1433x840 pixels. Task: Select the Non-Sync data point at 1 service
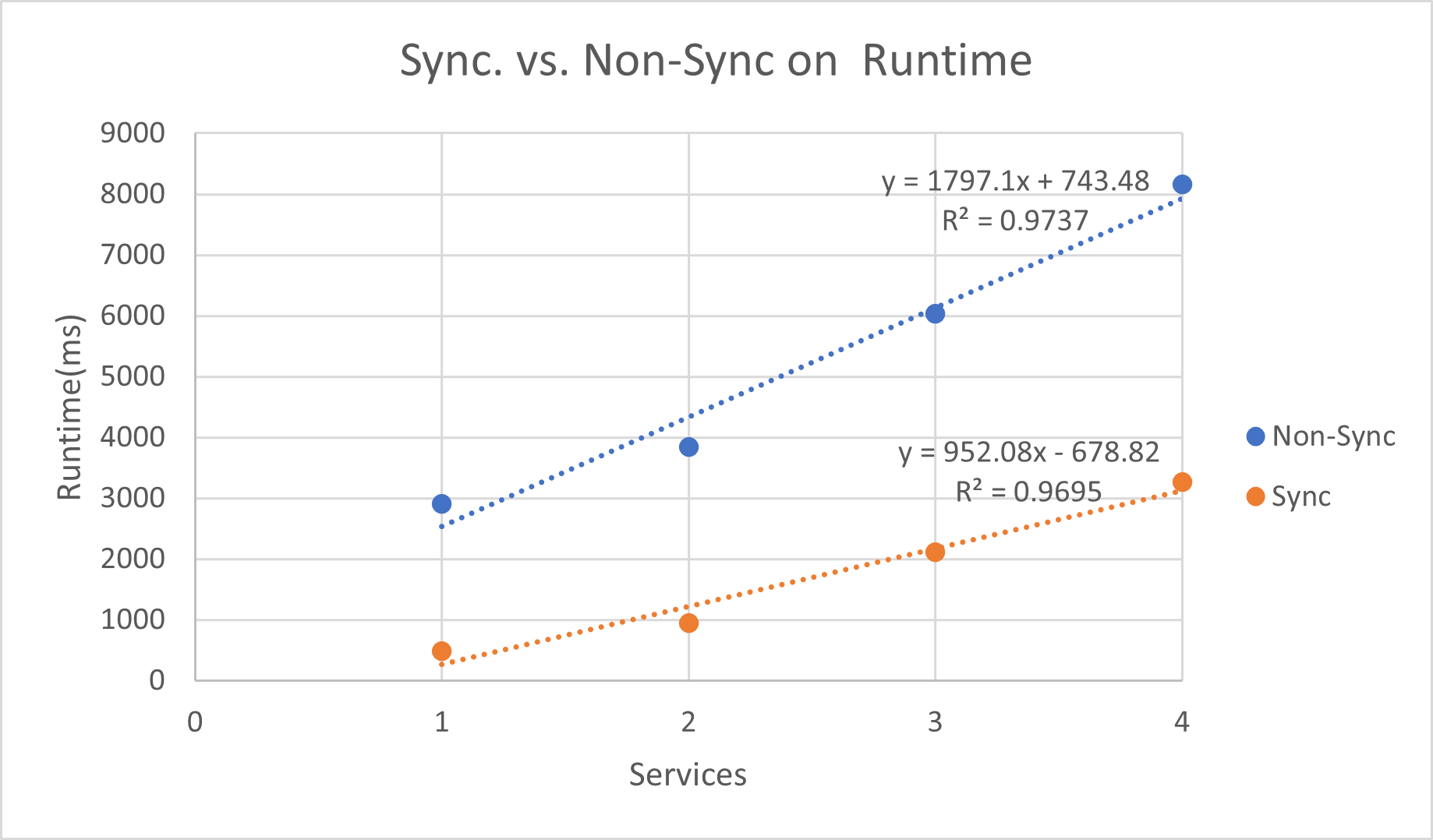pyautogui.click(x=441, y=504)
